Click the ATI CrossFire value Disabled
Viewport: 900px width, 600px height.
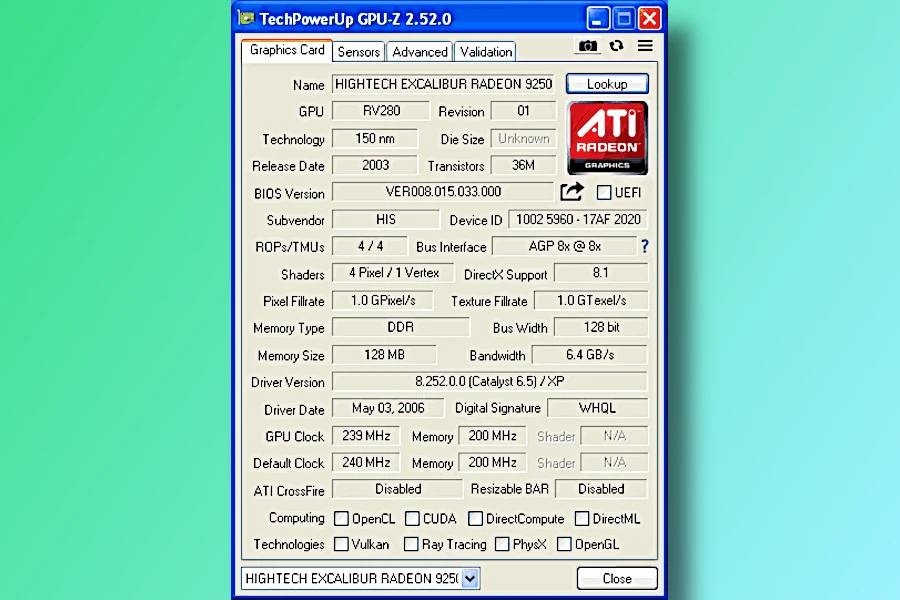pos(398,489)
